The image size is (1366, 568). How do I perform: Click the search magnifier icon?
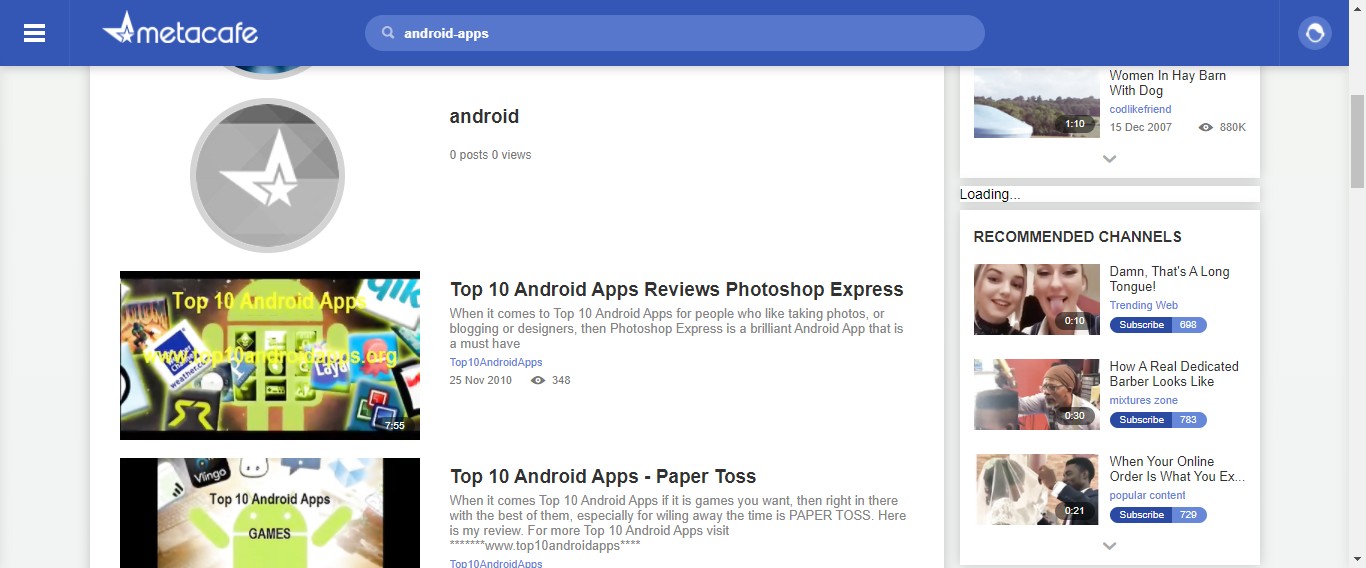[x=388, y=33]
